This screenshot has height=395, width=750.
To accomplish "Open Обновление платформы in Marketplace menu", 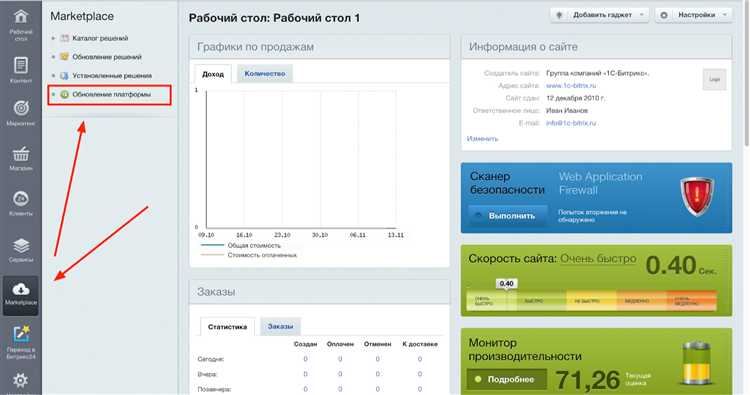I will point(110,95).
